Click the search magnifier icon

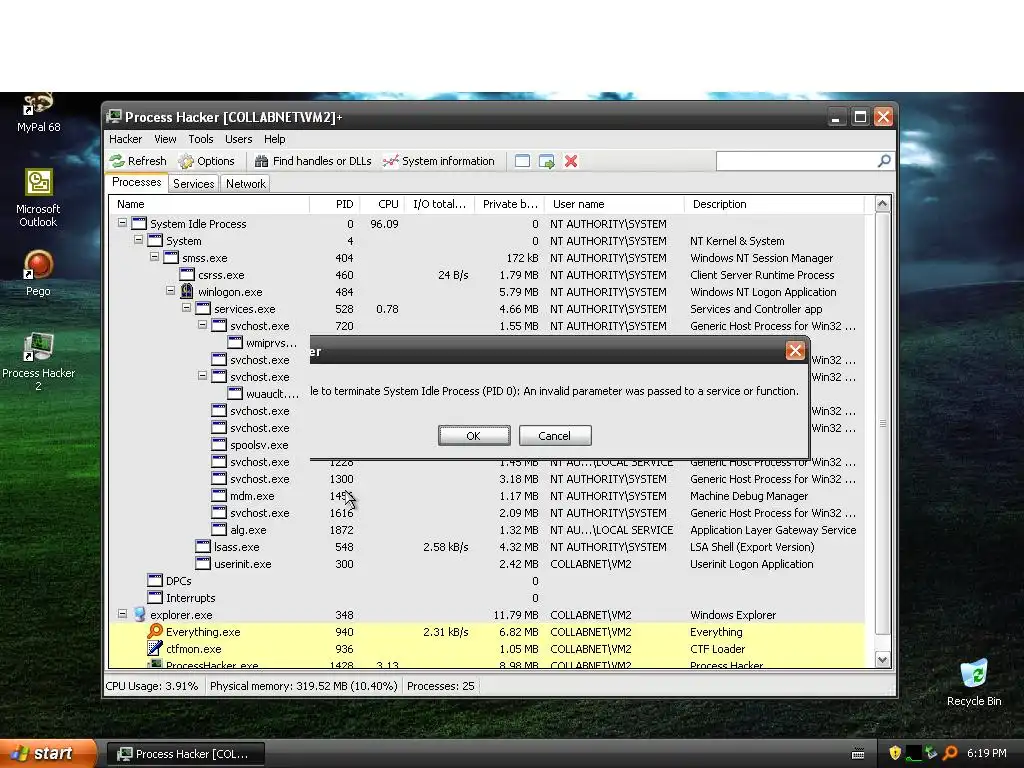click(884, 161)
